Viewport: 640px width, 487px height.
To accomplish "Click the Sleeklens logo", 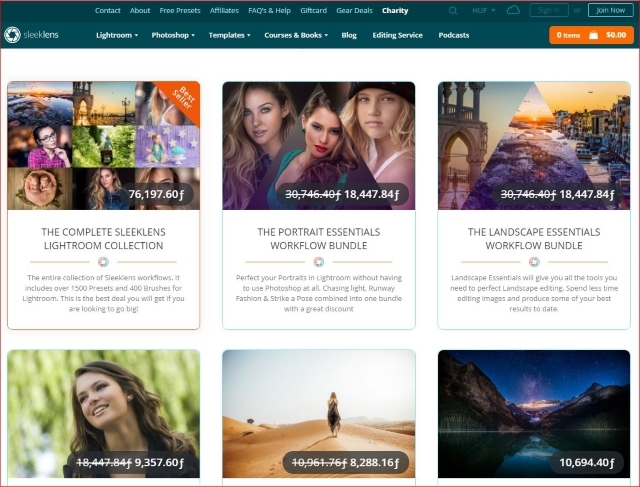I will tap(31, 35).
